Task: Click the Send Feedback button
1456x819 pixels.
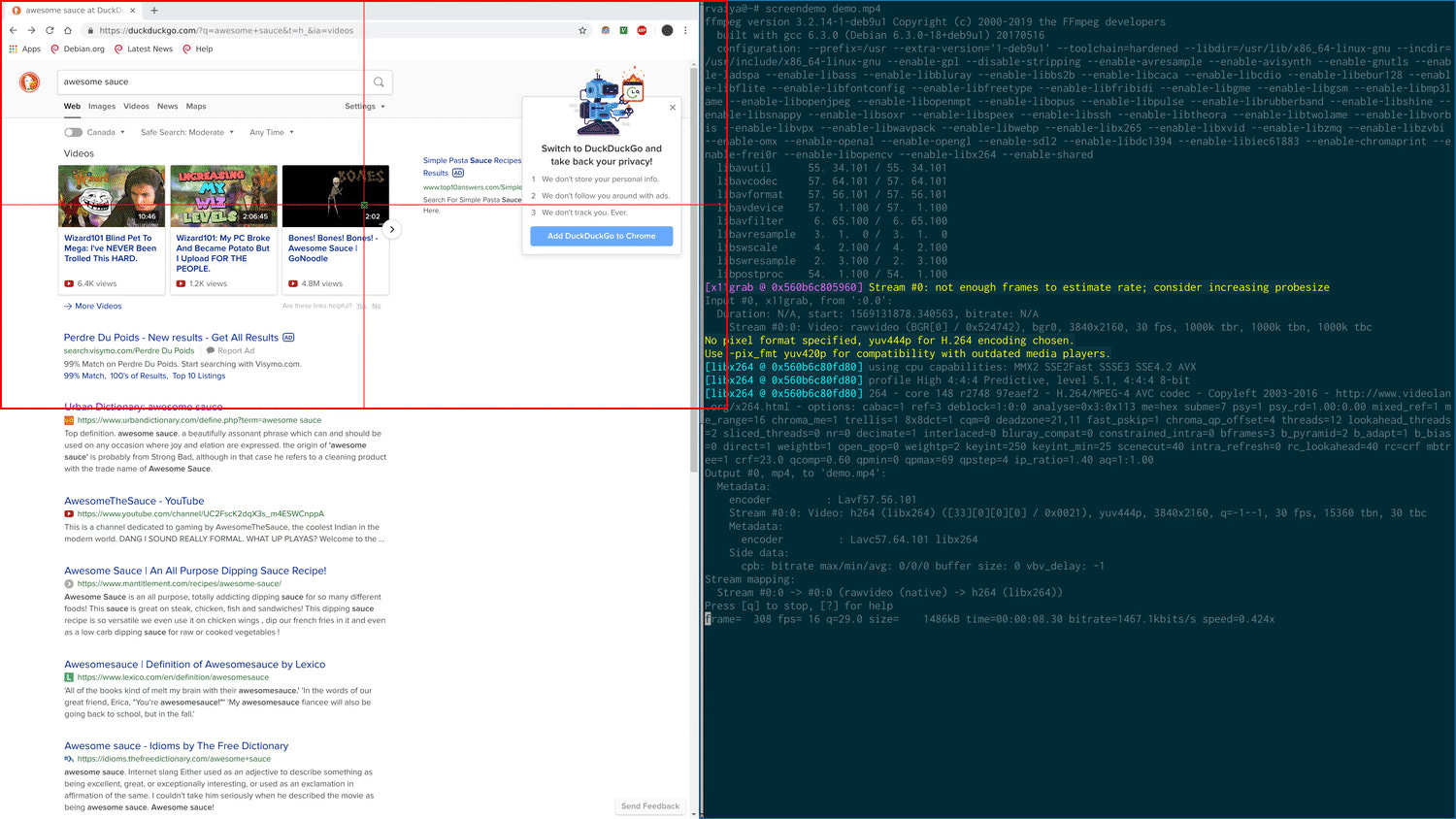Action: pos(650,806)
